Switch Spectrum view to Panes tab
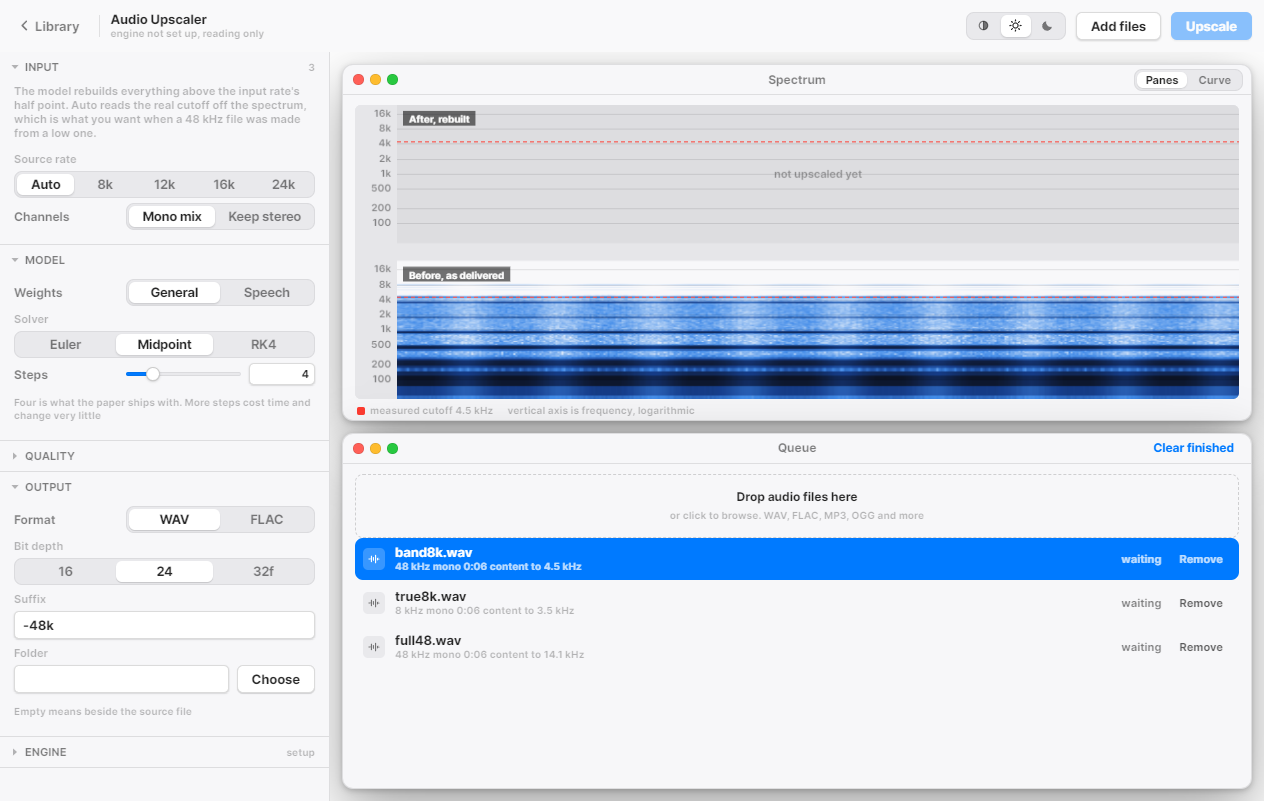1264x801 pixels. point(1162,80)
